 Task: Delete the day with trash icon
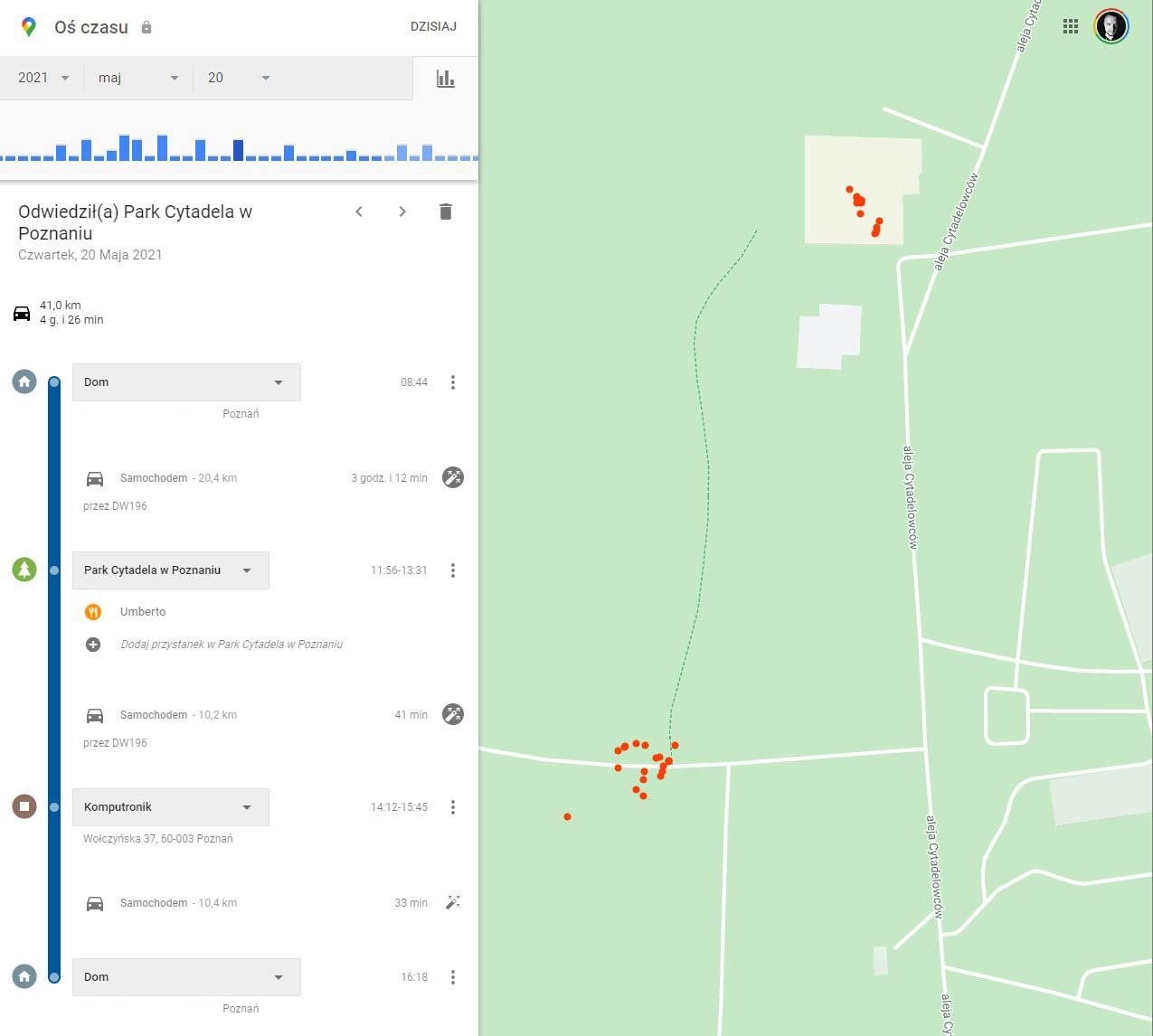pos(446,212)
